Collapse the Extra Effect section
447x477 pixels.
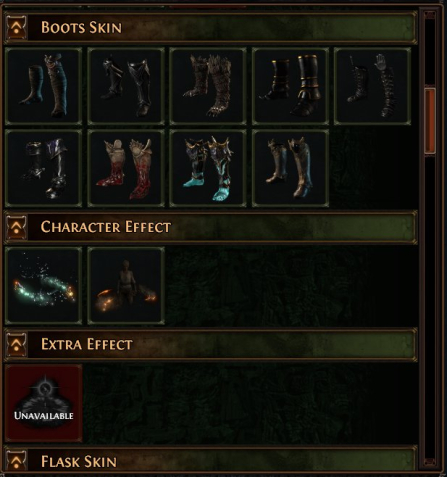17,344
